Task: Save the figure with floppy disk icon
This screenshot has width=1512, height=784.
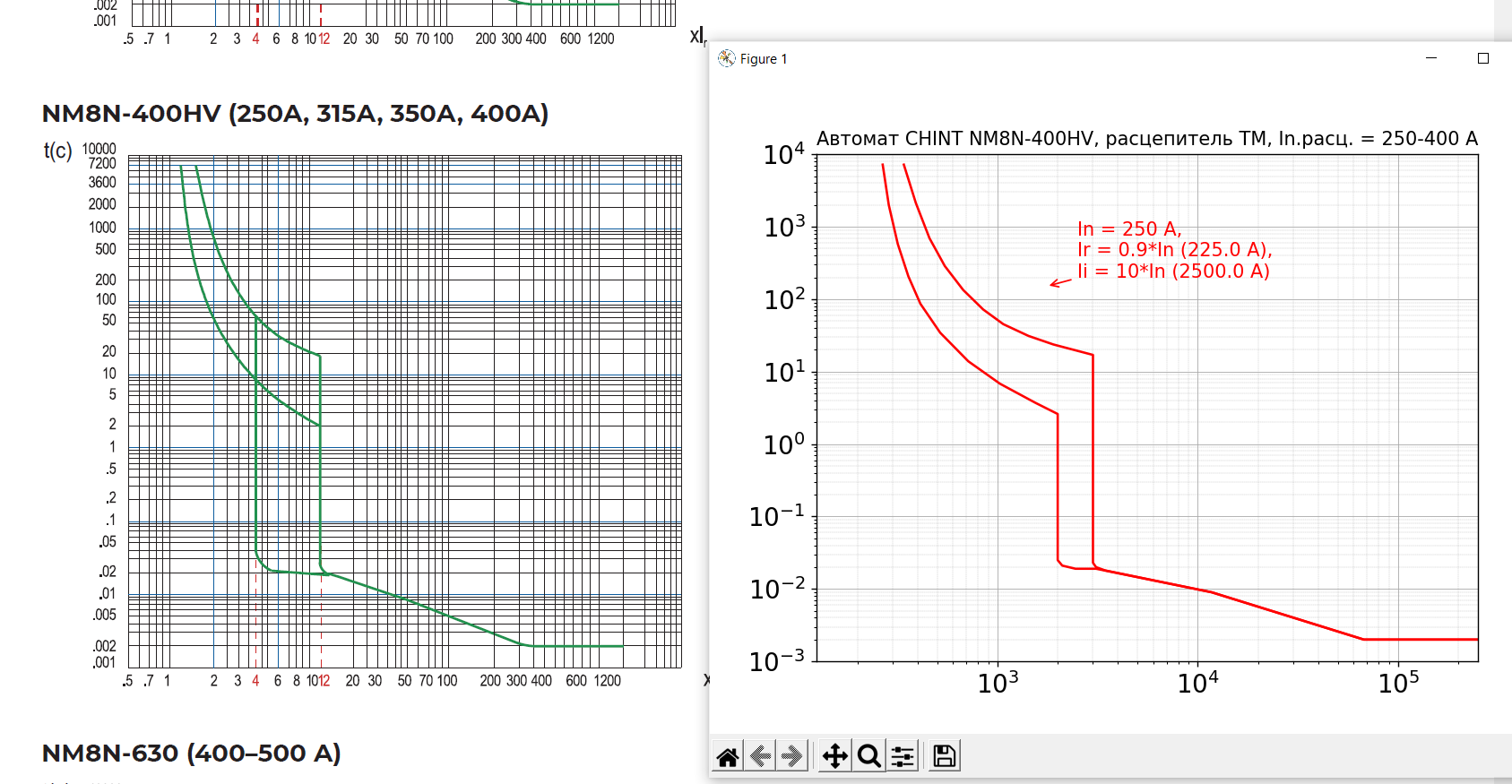Action: click(x=944, y=757)
